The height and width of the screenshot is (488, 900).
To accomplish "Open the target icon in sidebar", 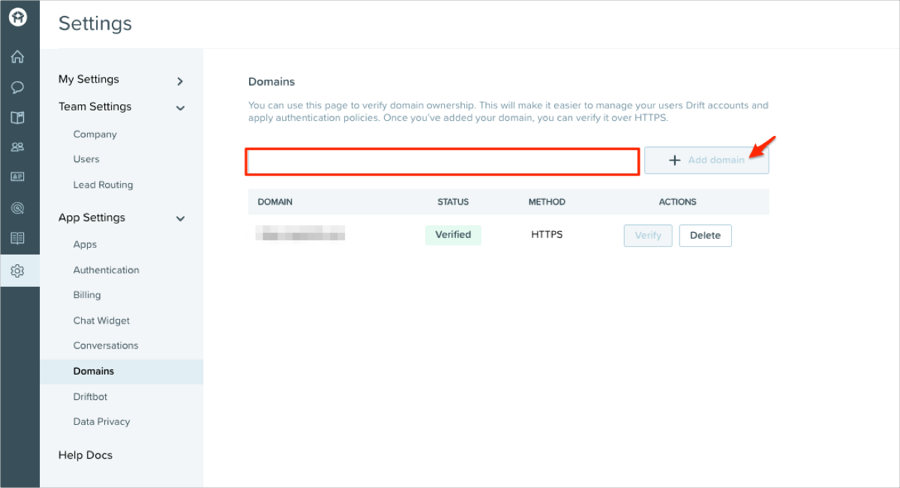I will point(18,208).
